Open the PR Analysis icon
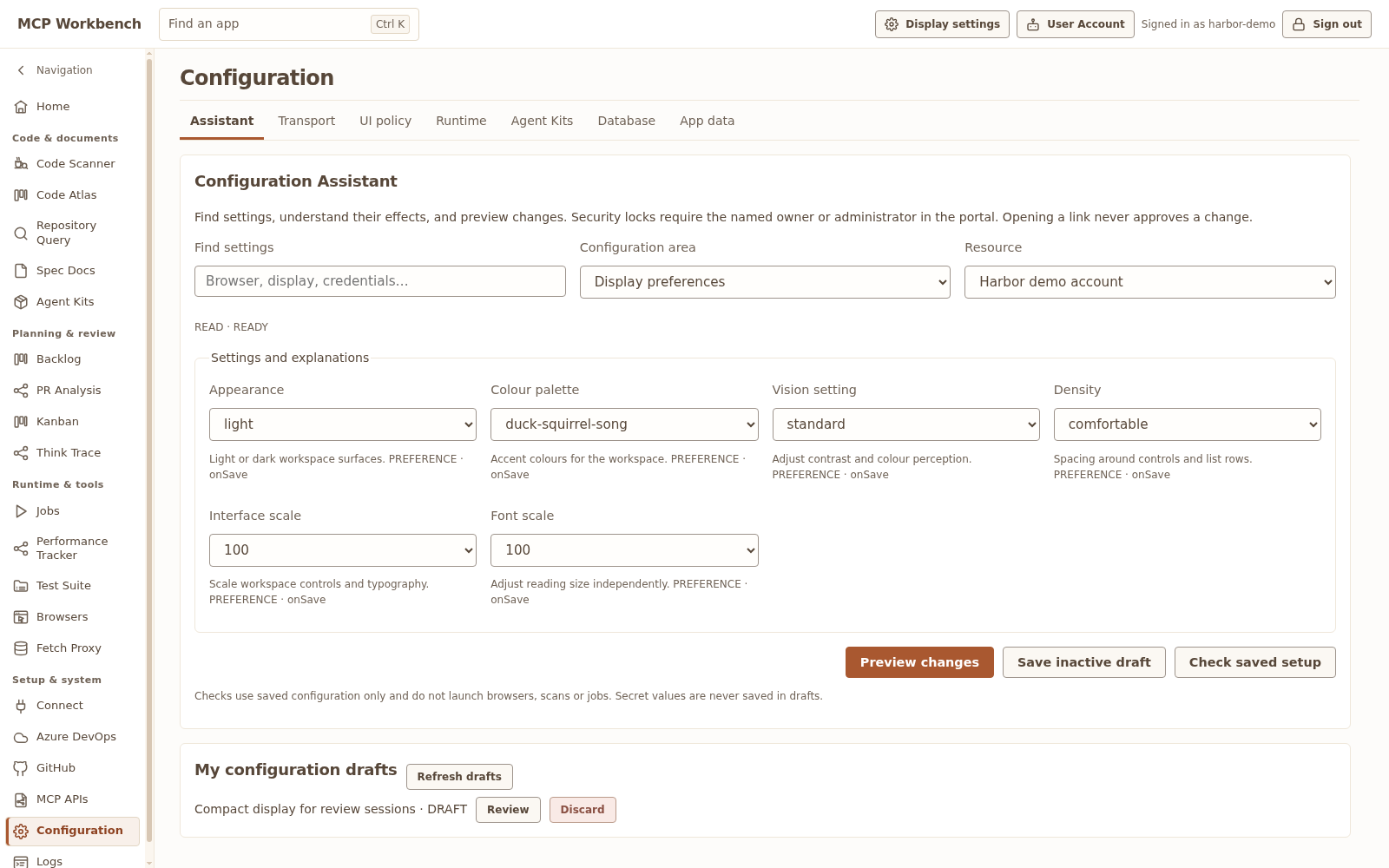Image resolution: width=1389 pixels, height=868 pixels. (21, 391)
